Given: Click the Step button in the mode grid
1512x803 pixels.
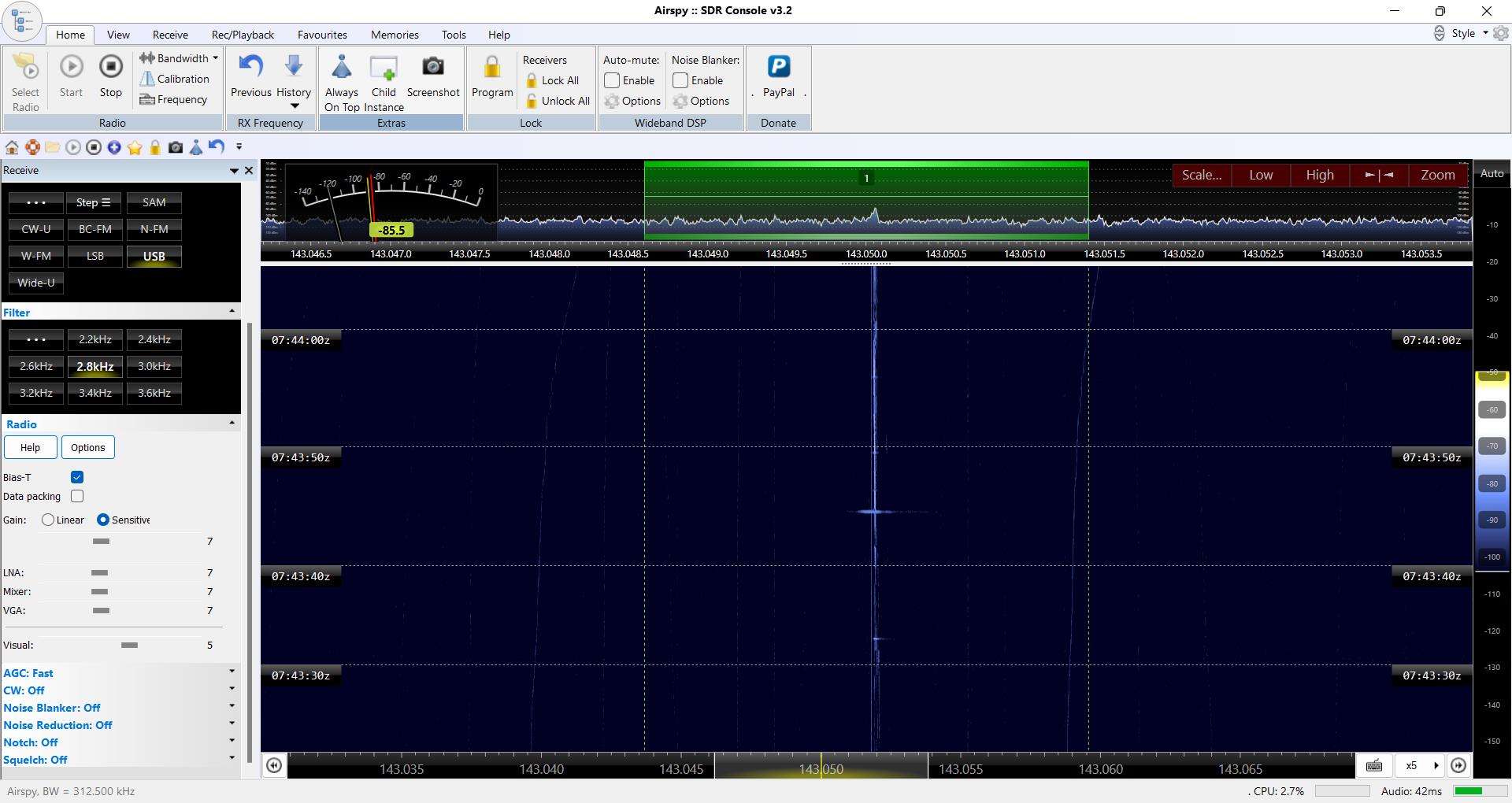Looking at the screenshot, I should 93,202.
